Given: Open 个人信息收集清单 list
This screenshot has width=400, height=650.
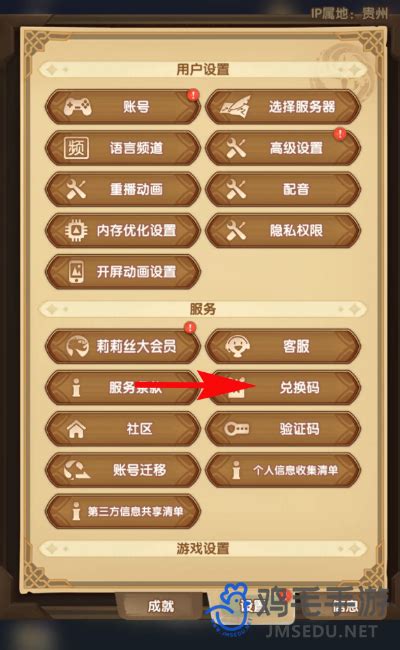Looking at the screenshot, I should (x=283, y=470).
